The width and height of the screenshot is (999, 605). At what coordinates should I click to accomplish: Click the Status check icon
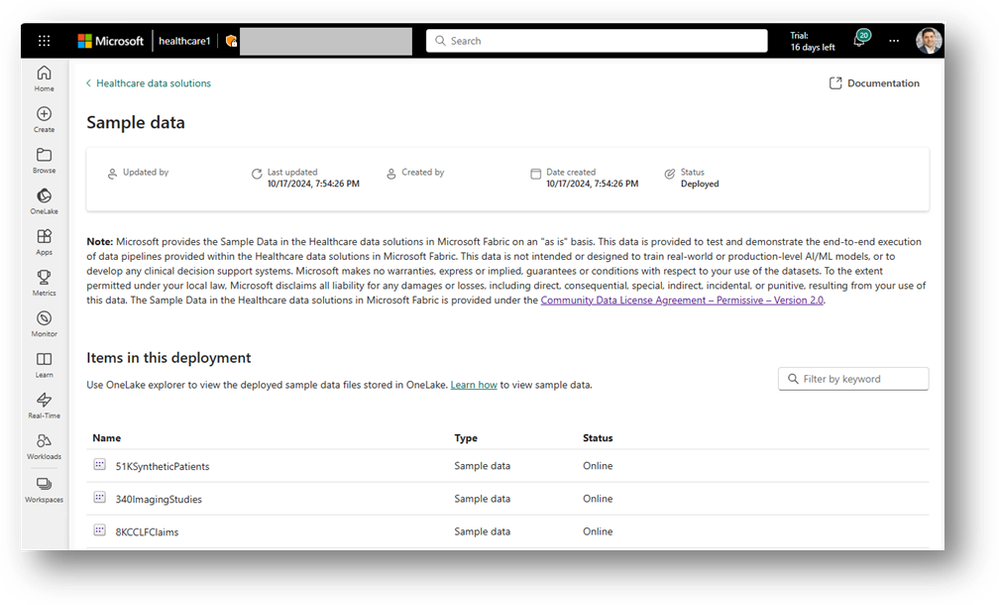click(x=670, y=173)
